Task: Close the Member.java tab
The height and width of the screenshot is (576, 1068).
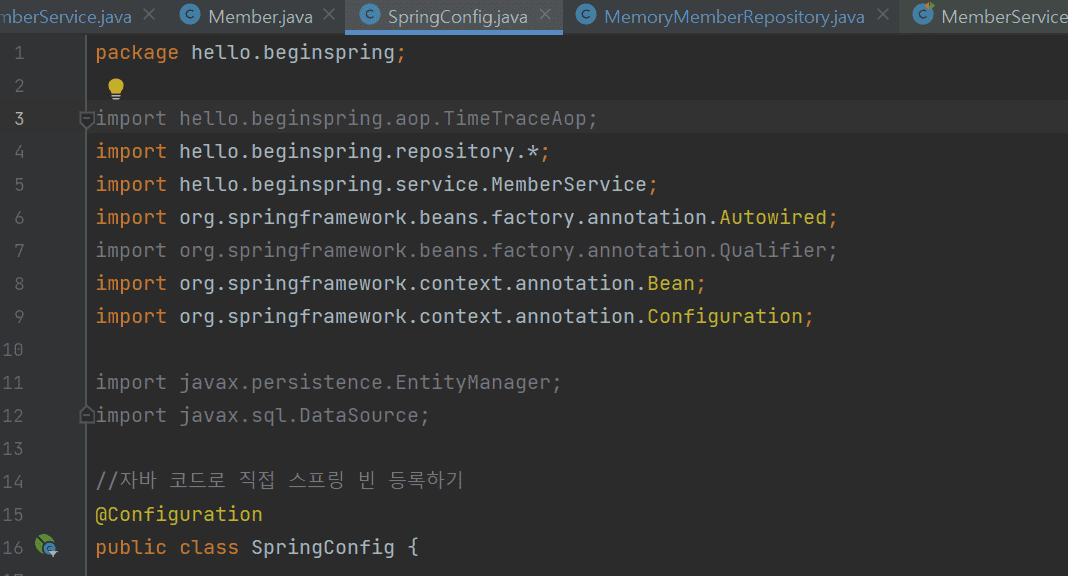Action: point(329,14)
